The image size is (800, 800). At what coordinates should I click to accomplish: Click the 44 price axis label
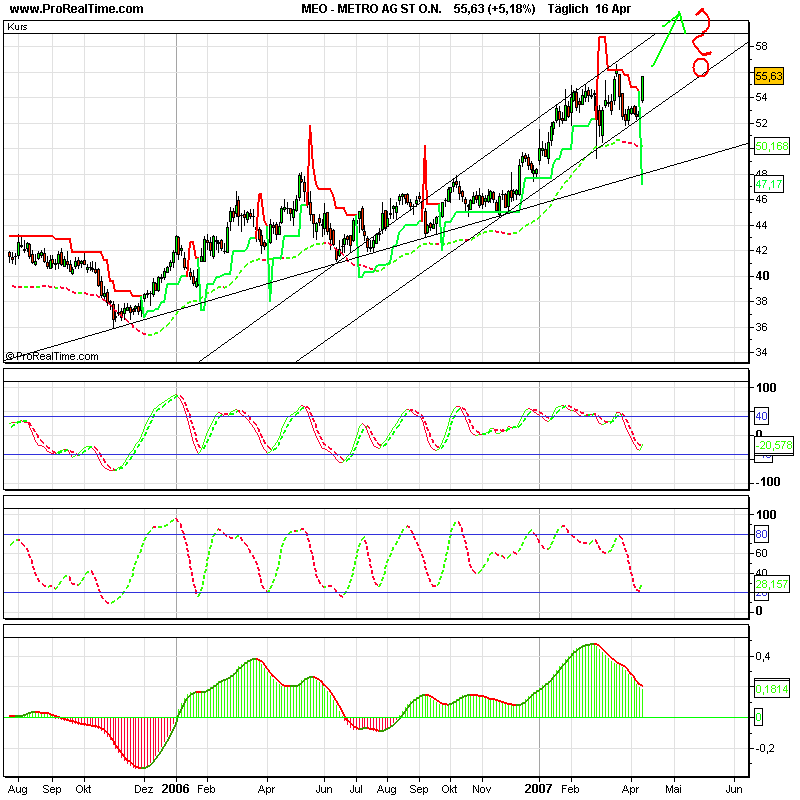pyautogui.click(x=761, y=225)
